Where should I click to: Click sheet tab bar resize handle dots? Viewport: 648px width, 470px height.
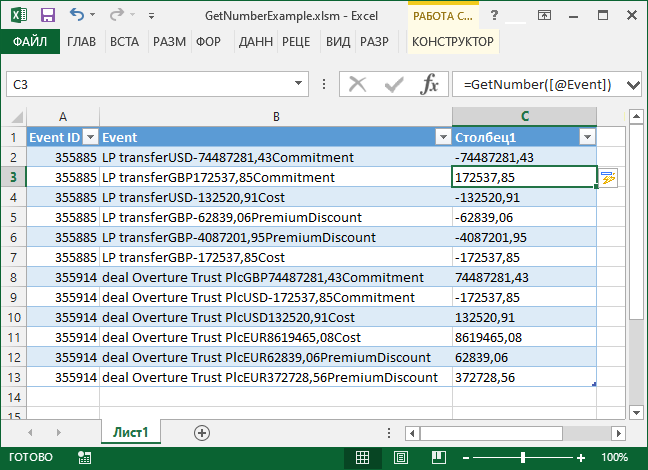pos(389,433)
